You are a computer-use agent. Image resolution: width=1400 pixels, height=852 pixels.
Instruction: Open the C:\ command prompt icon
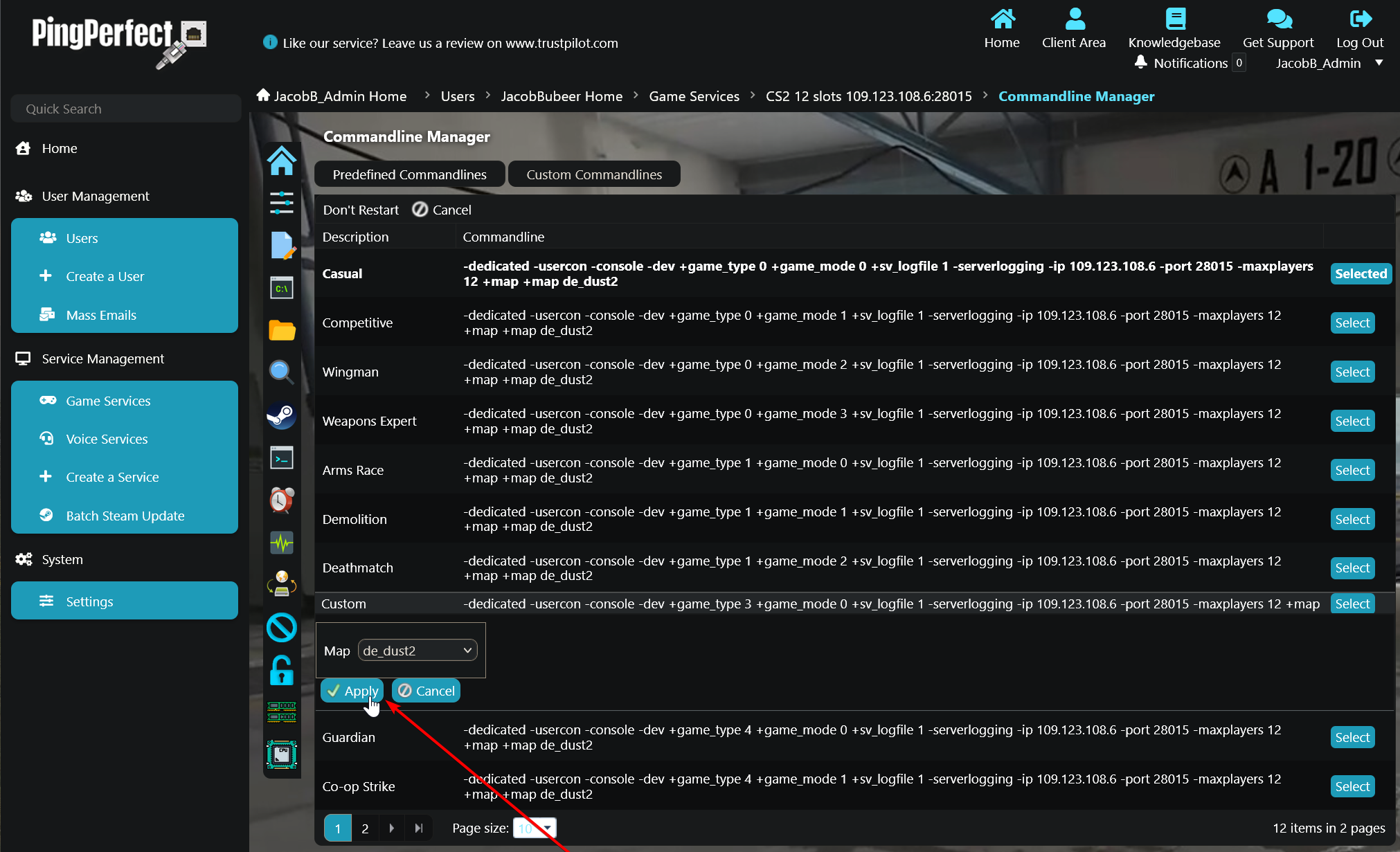tap(282, 288)
